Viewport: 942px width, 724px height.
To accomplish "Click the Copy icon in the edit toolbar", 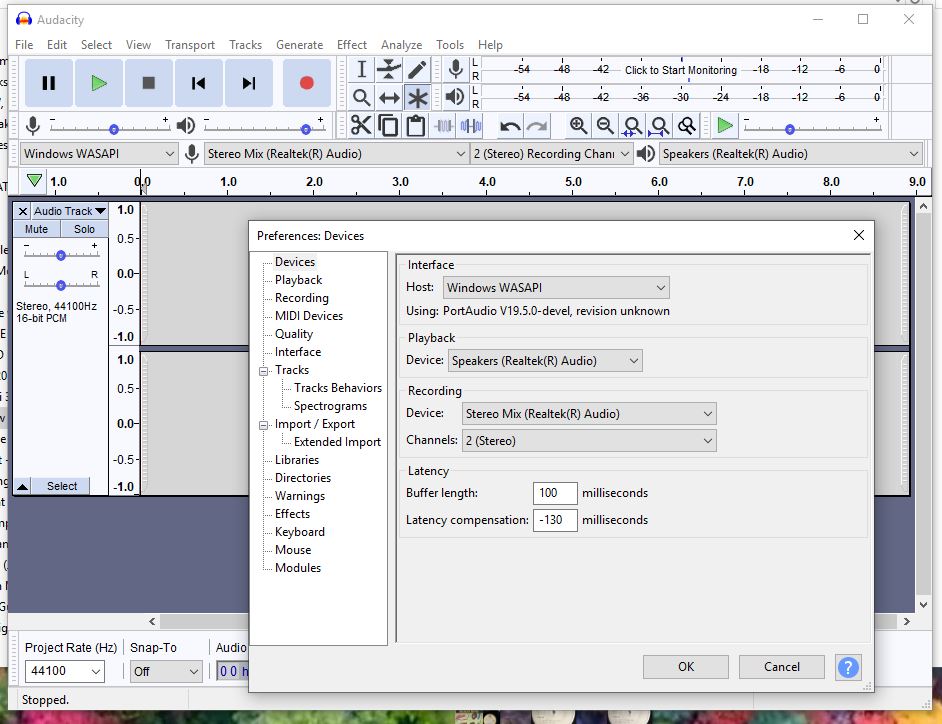I will click(x=389, y=126).
